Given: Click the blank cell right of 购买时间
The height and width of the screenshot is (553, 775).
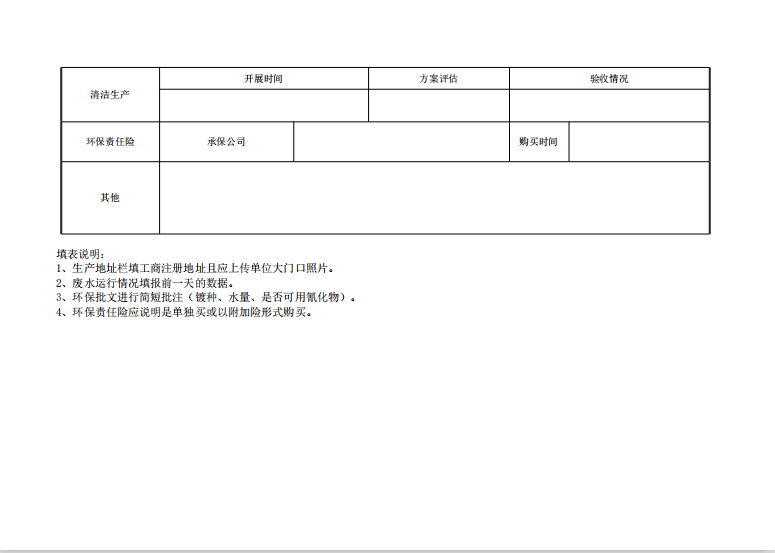Looking at the screenshot, I should [x=639, y=142].
